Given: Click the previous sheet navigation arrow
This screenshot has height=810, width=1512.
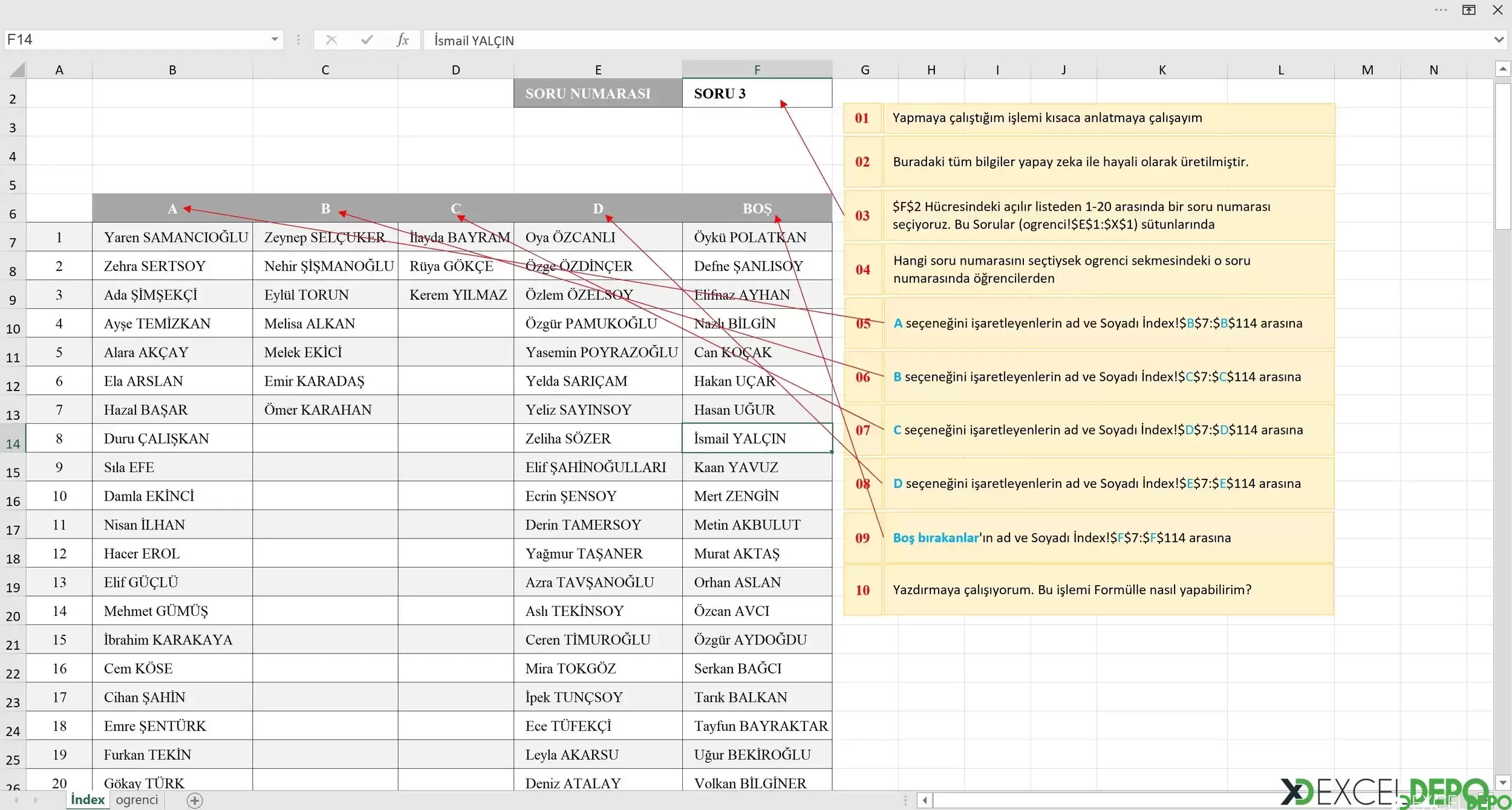Looking at the screenshot, I should [16, 800].
